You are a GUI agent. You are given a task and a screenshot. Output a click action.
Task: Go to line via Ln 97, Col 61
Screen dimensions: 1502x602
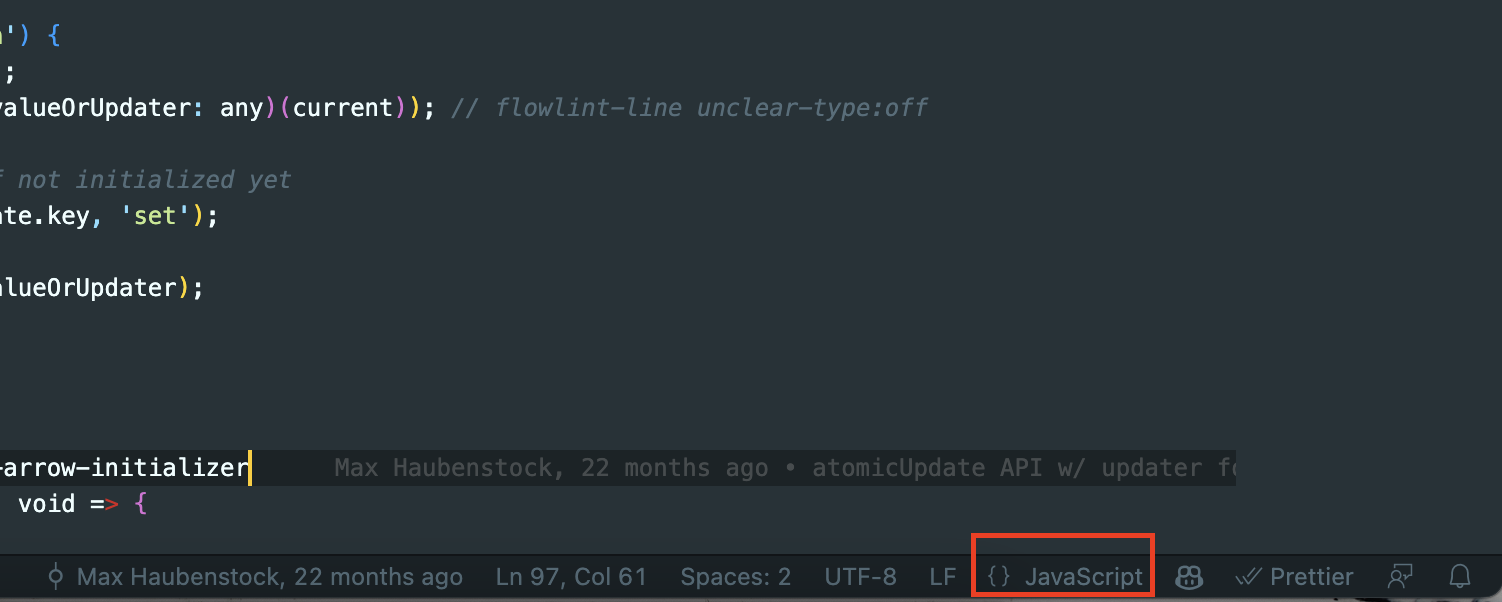click(x=571, y=577)
